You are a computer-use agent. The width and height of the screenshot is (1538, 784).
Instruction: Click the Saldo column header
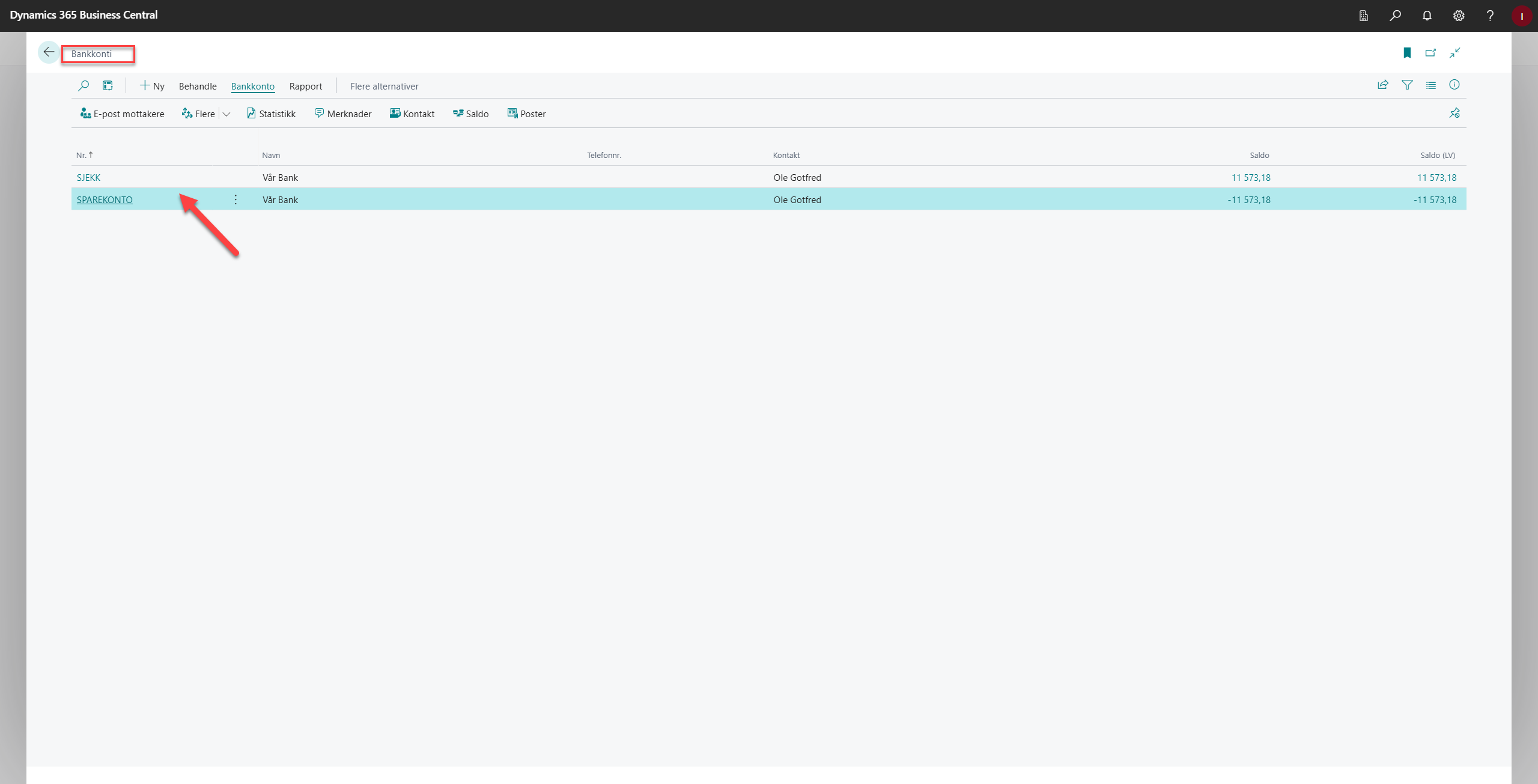[x=1259, y=155]
